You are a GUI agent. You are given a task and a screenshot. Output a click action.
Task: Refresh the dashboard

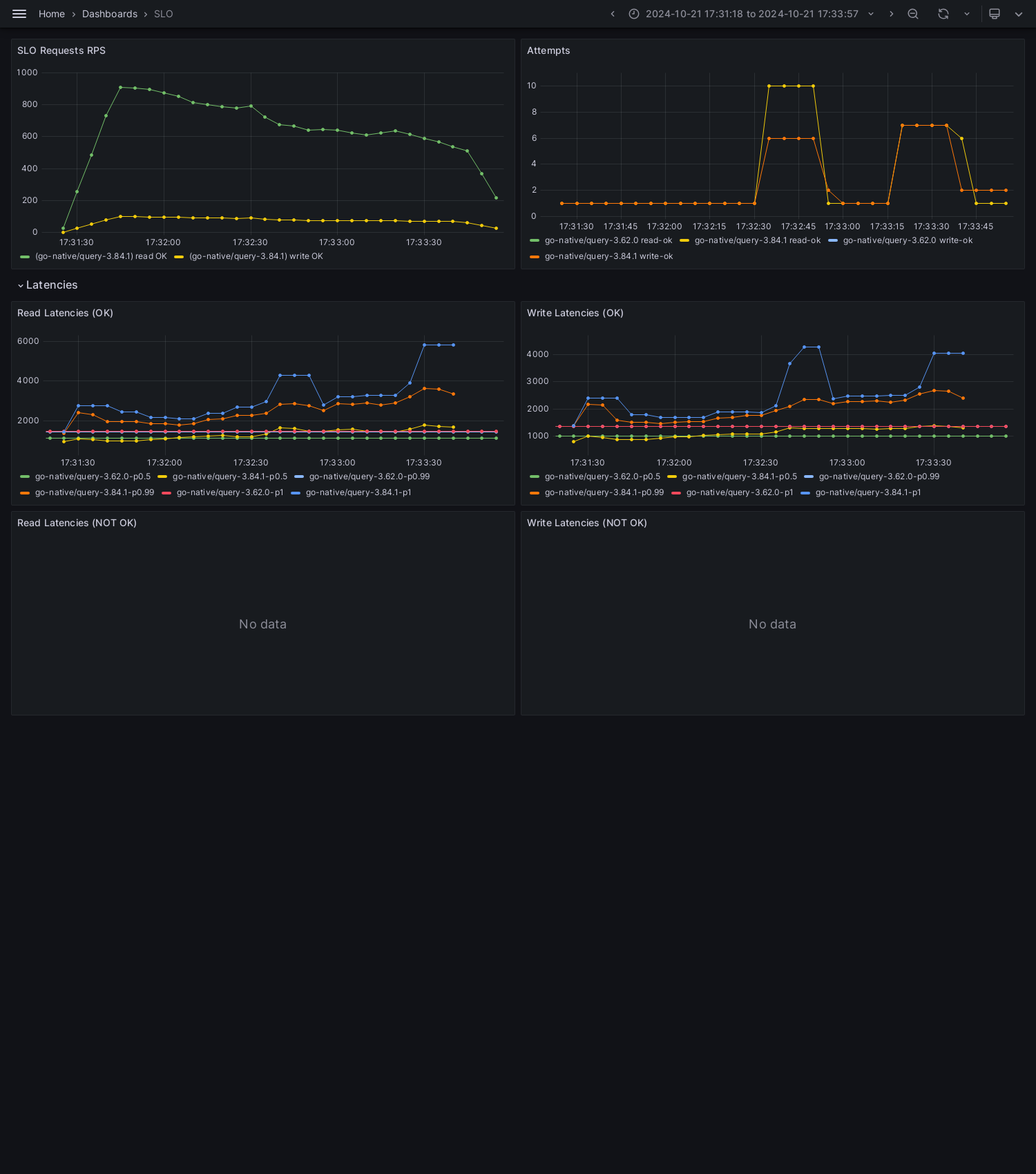coord(943,14)
